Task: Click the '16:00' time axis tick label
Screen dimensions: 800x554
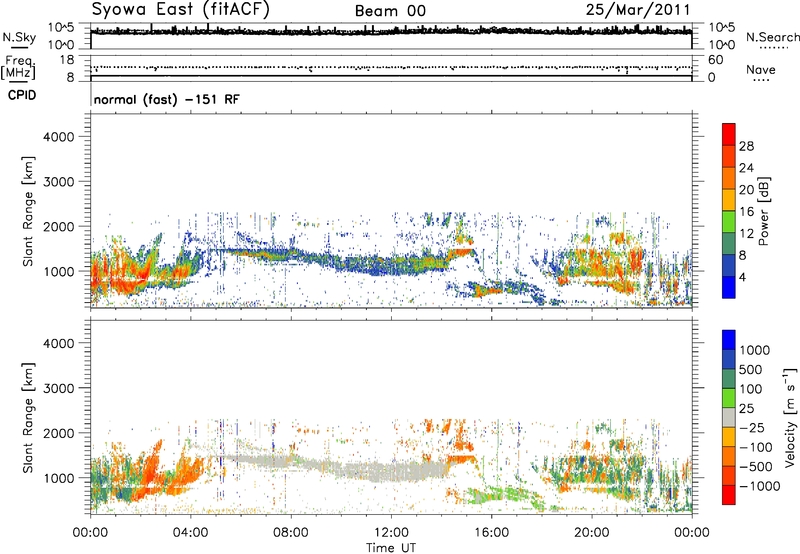Action: point(491,533)
